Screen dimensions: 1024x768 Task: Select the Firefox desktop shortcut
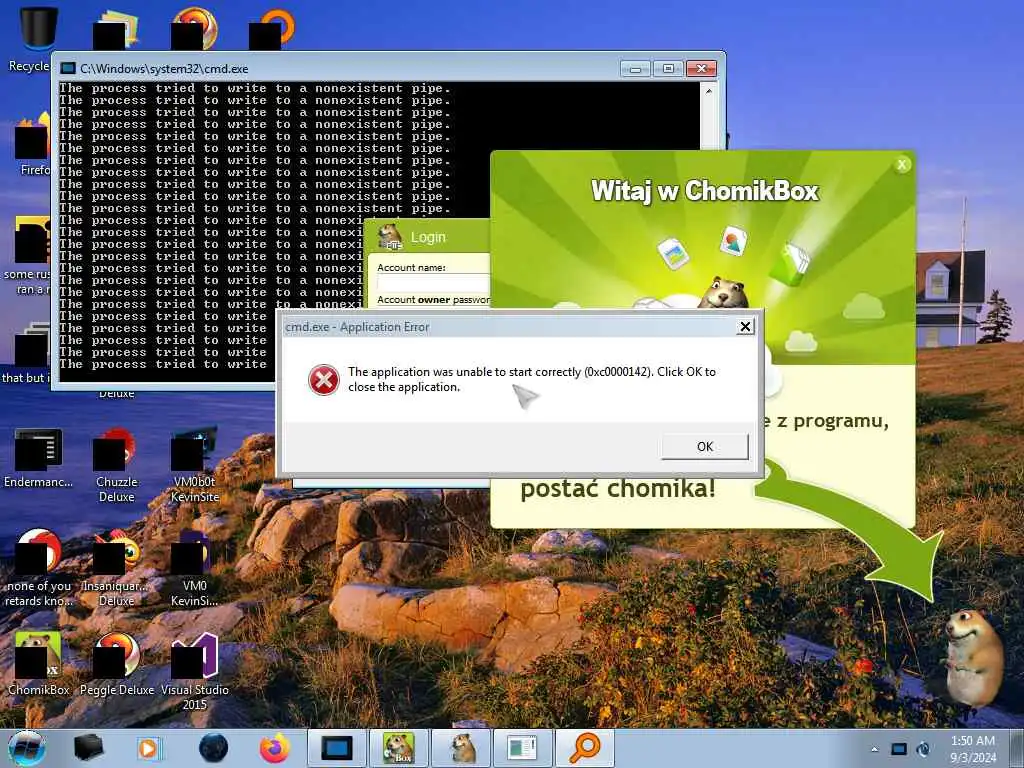[x=31, y=145]
